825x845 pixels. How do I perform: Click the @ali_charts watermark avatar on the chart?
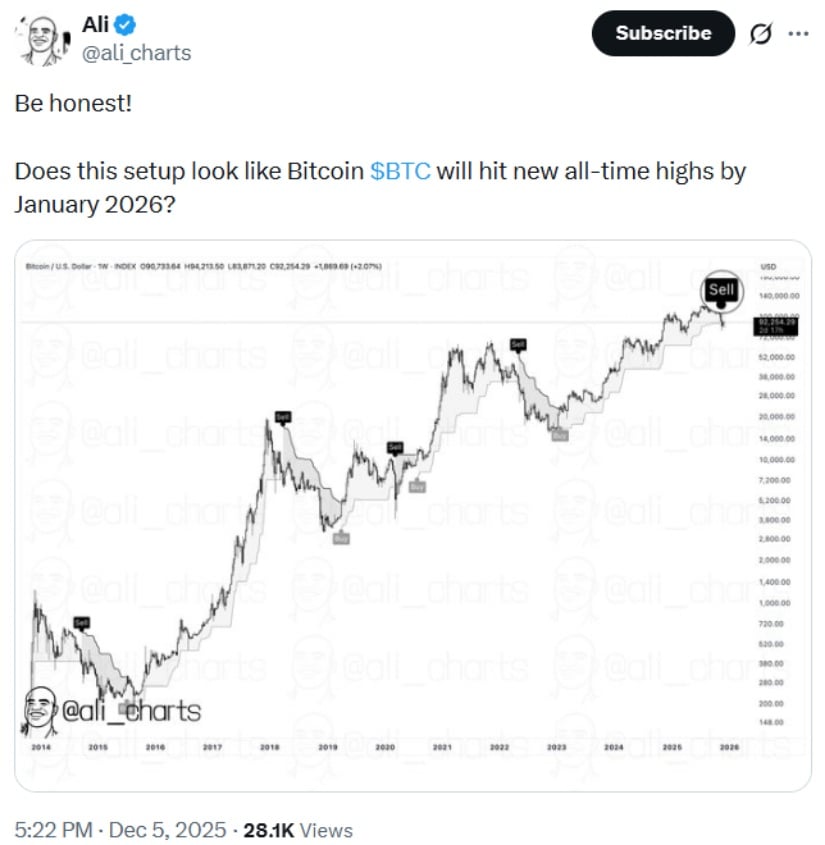(40, 706)
